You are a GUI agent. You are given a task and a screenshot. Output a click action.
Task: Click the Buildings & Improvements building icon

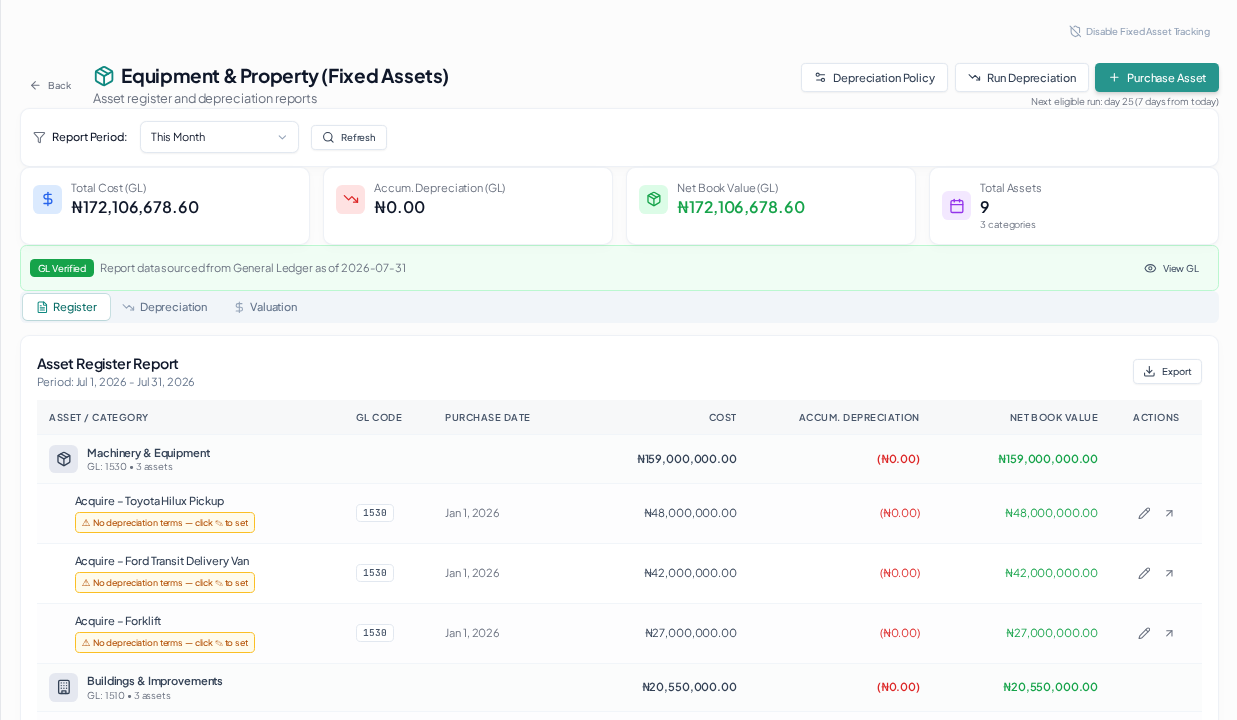pos(64,687)
